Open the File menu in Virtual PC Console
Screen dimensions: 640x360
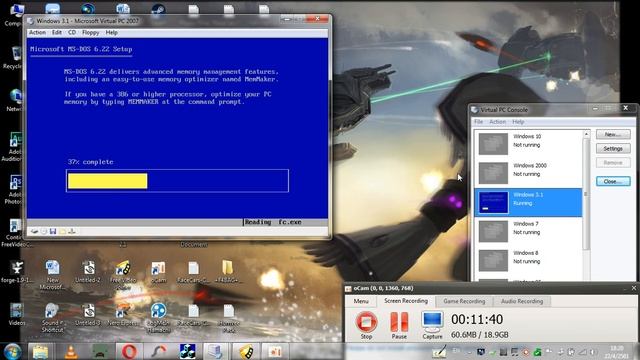[x=478, y=122]
